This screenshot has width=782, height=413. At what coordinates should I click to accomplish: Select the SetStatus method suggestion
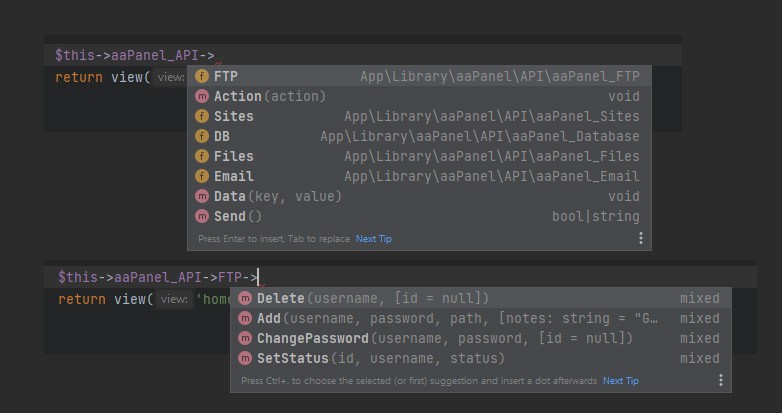coord(481,358)
